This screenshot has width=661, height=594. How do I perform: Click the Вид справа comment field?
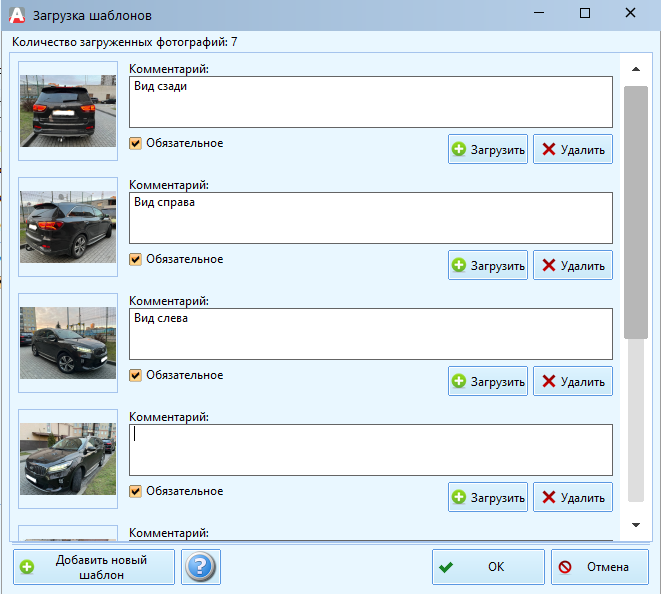pos(371,218)
